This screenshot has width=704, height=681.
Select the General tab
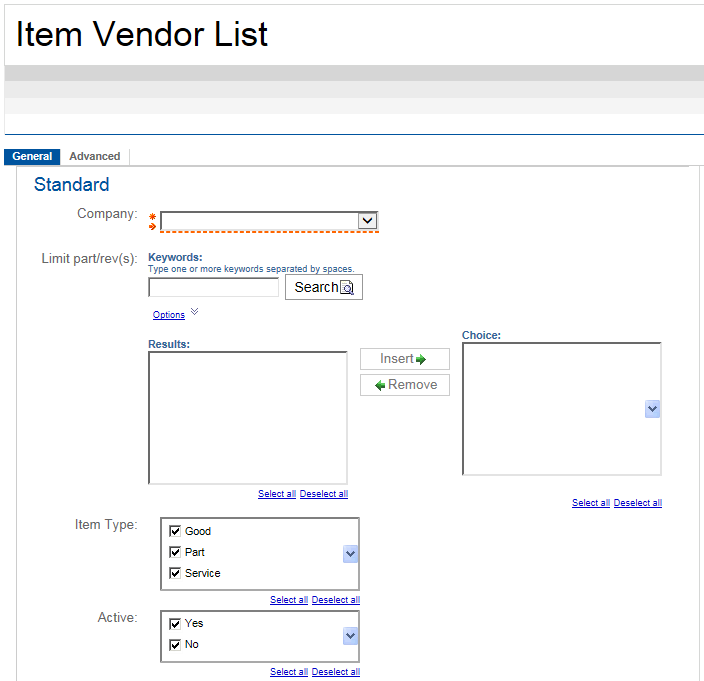pyautogui.click(x=32, y=157)
